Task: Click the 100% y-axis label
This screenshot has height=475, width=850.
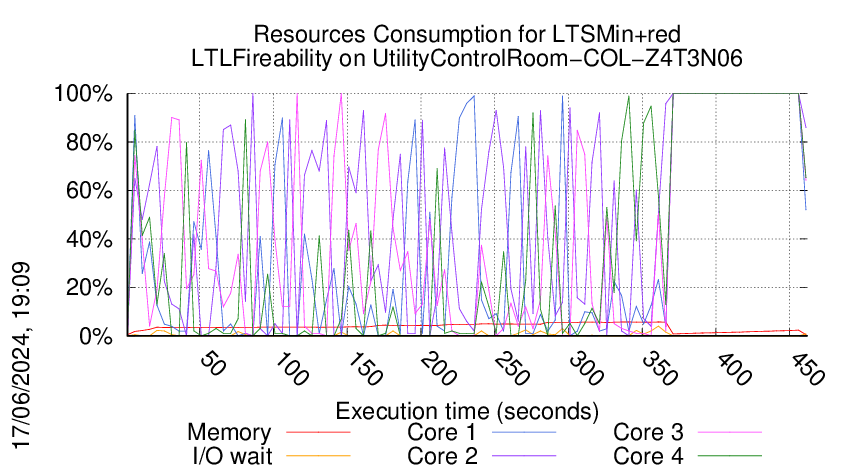Action: coord(83,94)
